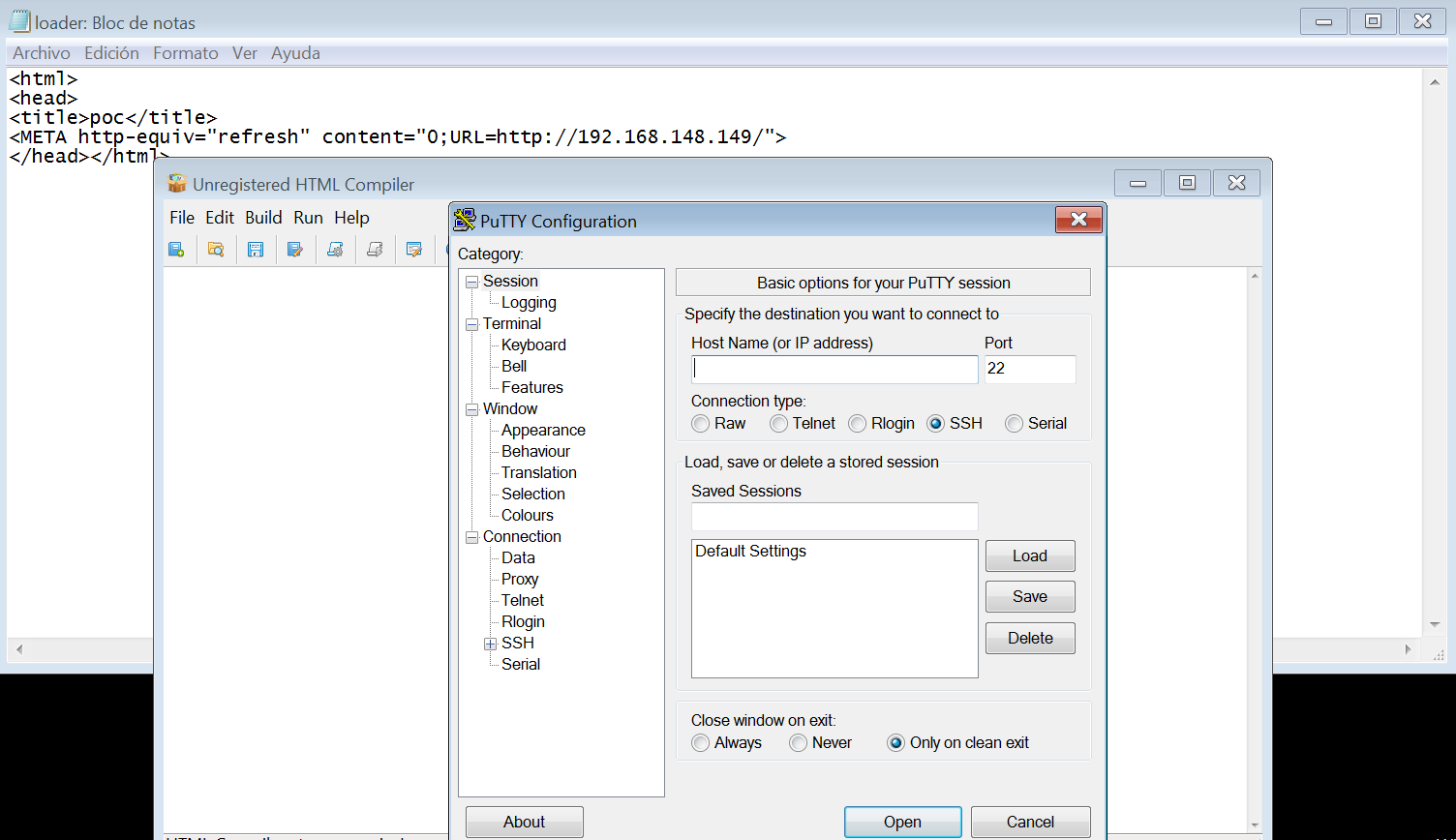Select Data in the category tree
This screenshot has height=840, width=1456.
coord(518,558)
